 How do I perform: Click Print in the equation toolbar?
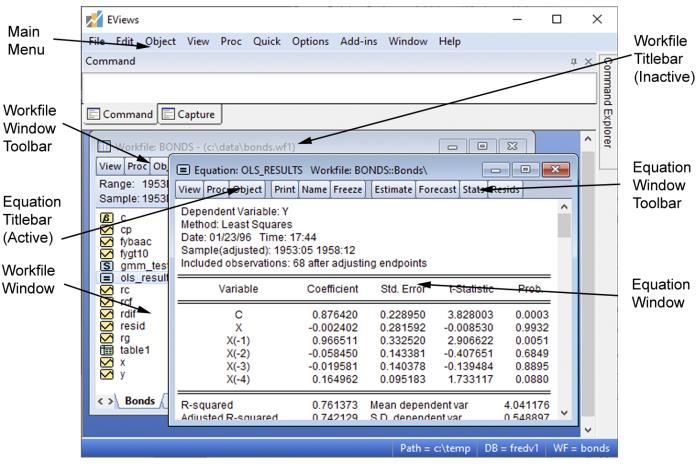285,190
